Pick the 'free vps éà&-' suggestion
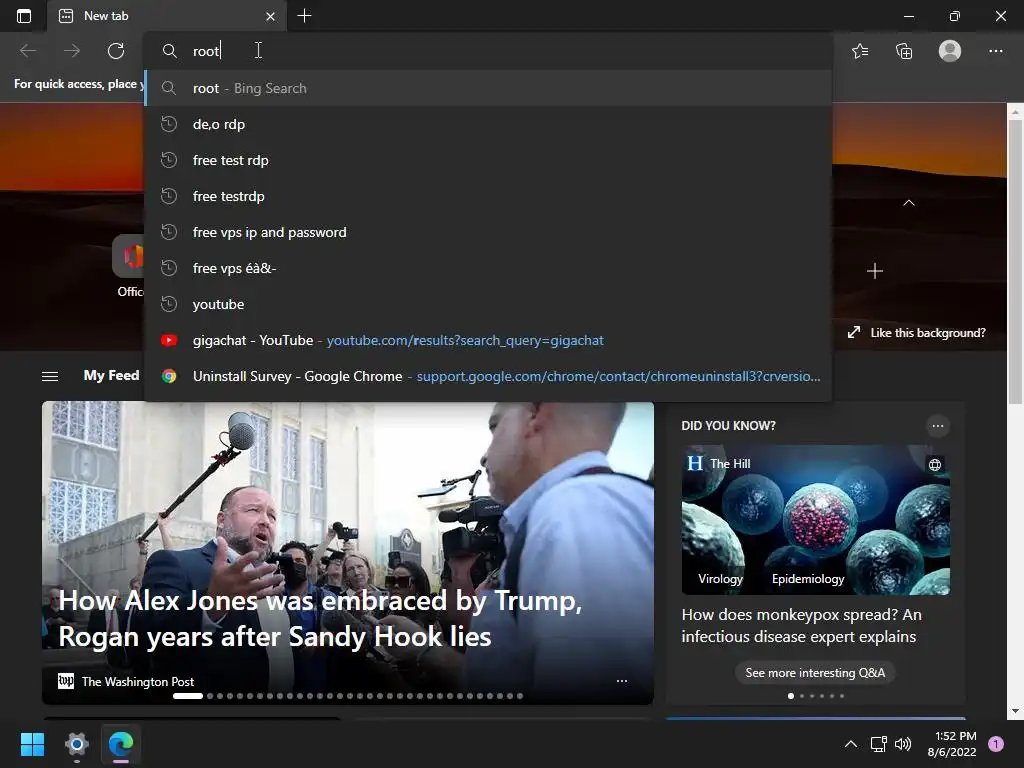This screenshot has width=1024, height=768. (x=487, y=268)
